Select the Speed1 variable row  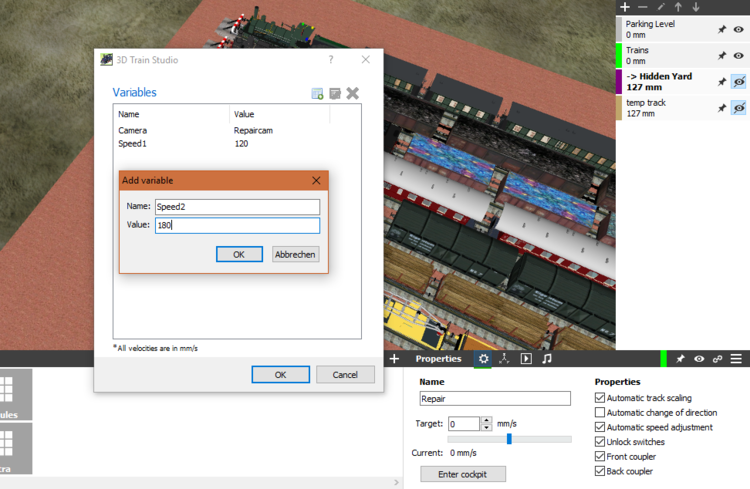[237, 144]
